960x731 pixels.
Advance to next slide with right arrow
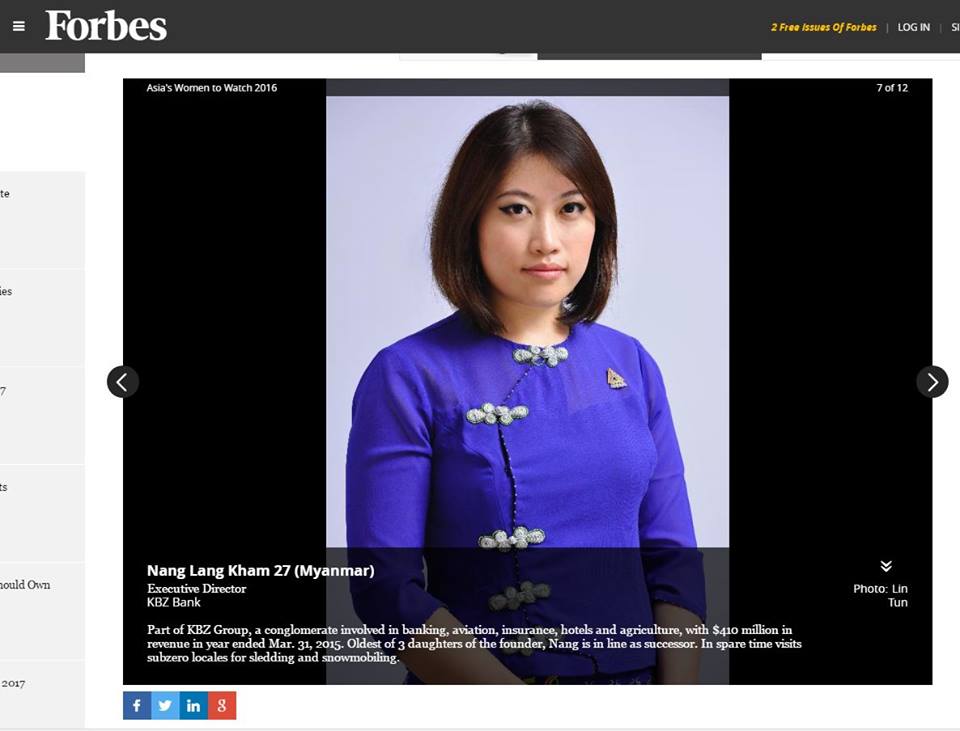[x=932, y=382]
